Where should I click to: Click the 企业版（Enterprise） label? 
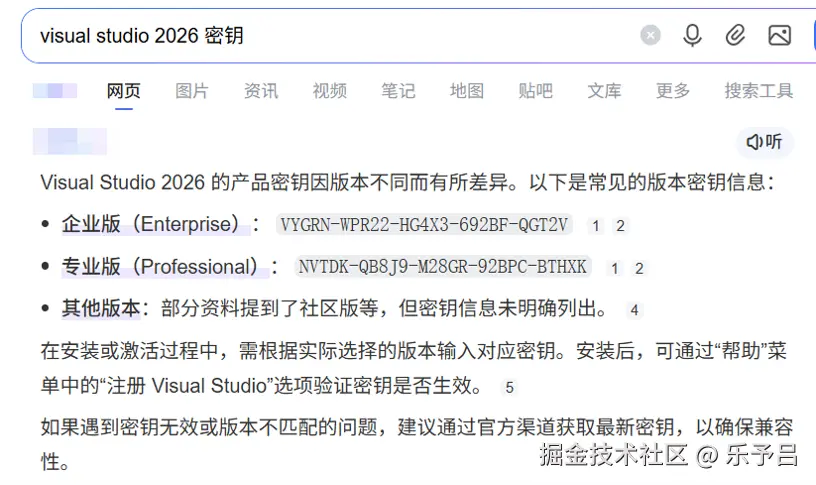click(156, 224)
